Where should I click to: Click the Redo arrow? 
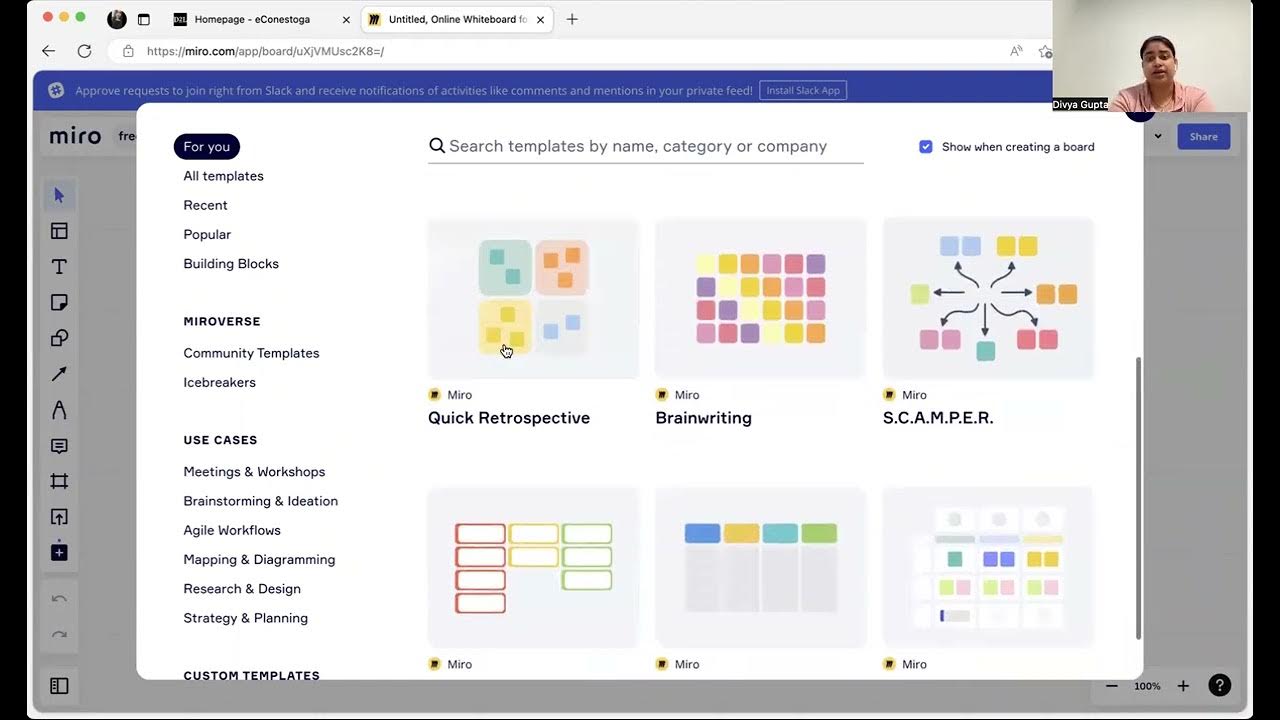(x=59, y=635)
